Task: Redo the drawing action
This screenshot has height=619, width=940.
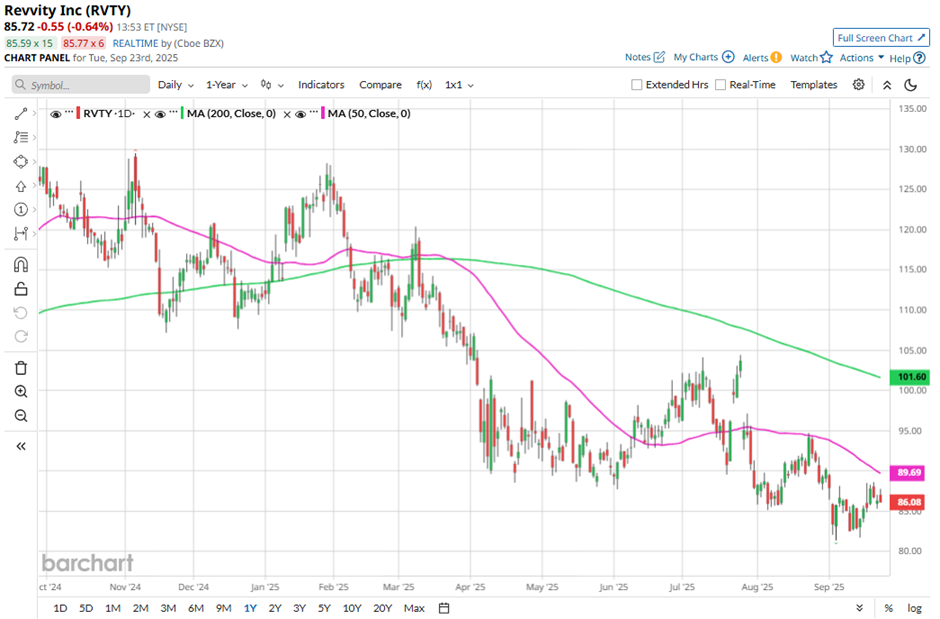Action: coord(21,336)
